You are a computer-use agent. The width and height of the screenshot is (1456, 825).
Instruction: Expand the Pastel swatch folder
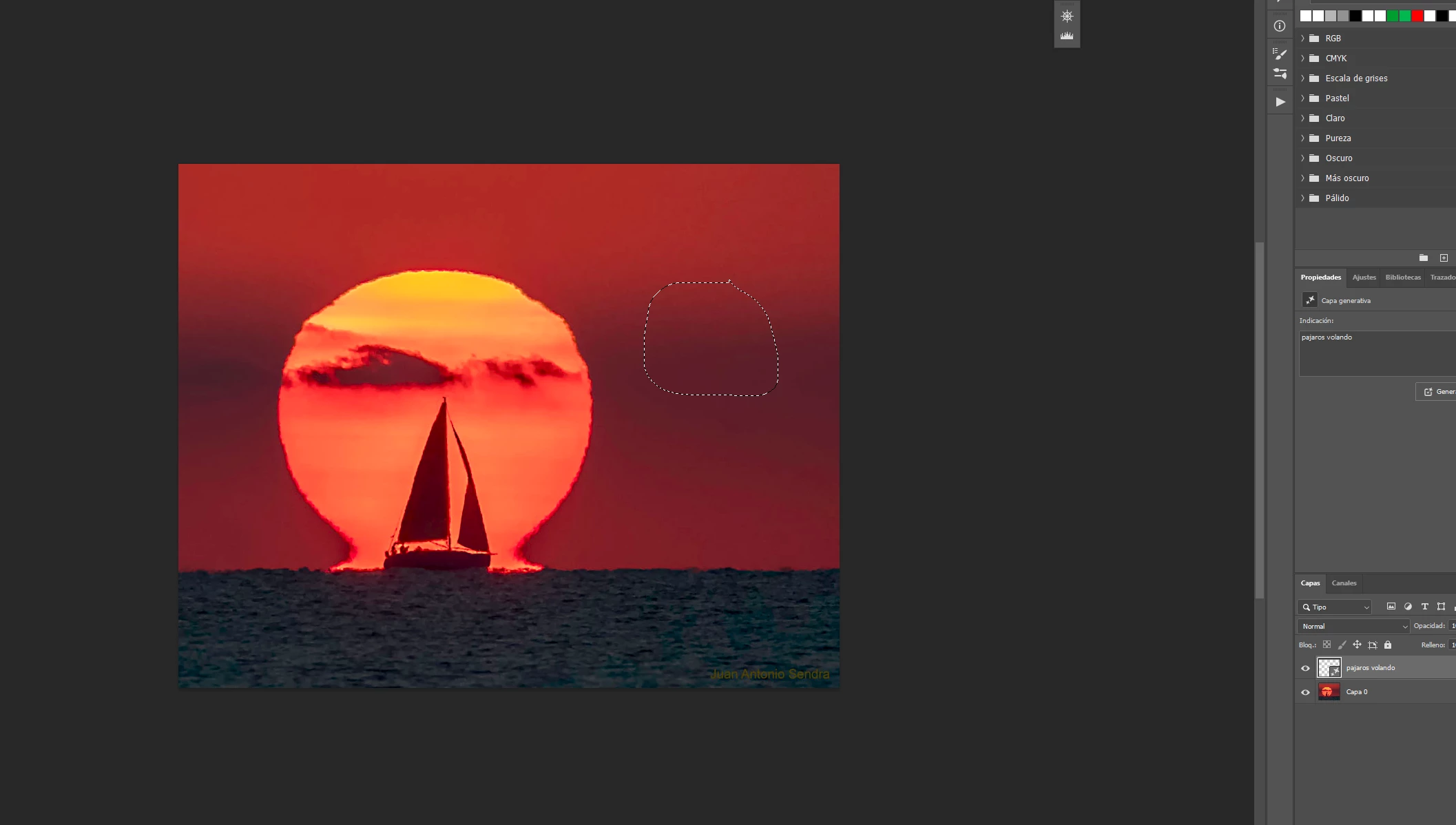(1302, 98)
